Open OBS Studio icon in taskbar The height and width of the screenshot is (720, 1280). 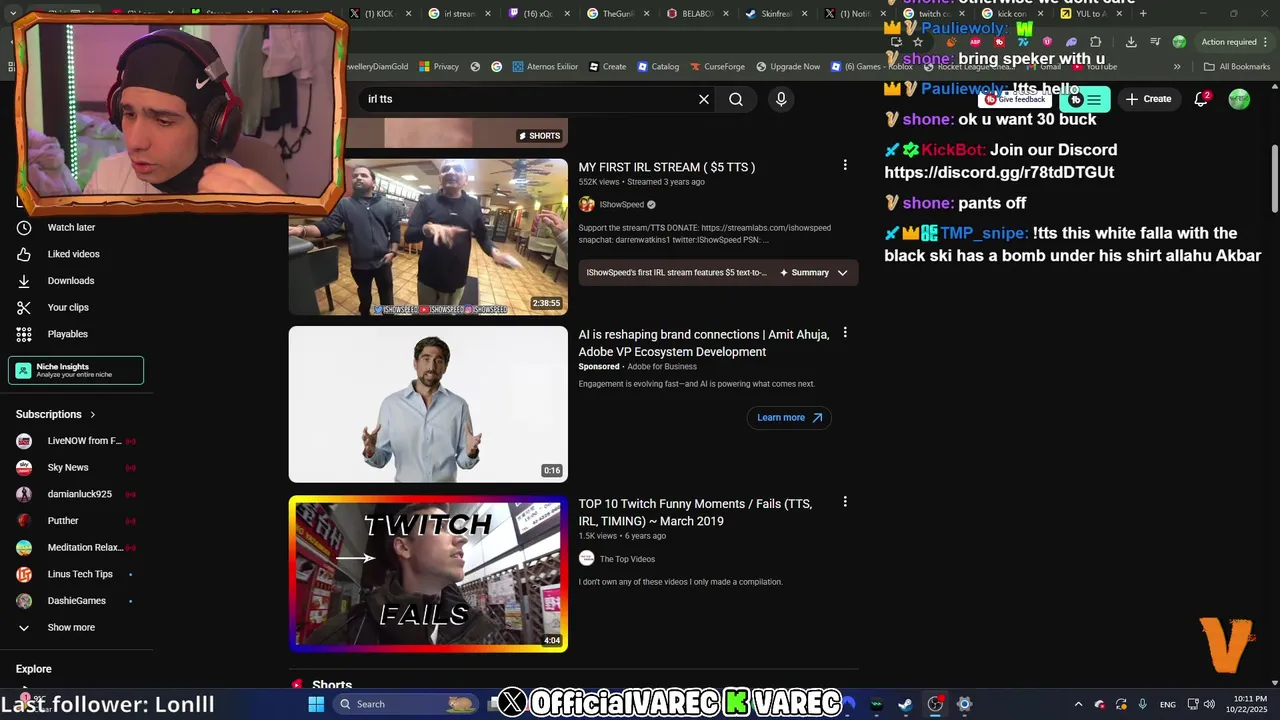(x=935, y=704)
